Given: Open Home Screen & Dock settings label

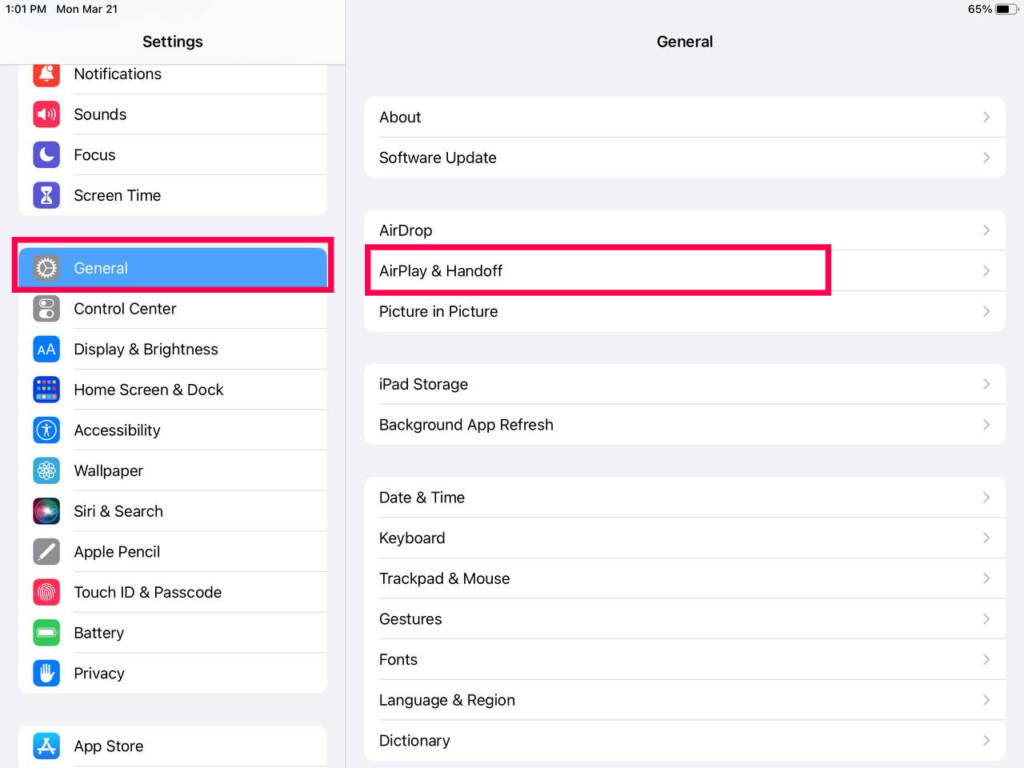Looking at the screenshot, I should 148,390.
